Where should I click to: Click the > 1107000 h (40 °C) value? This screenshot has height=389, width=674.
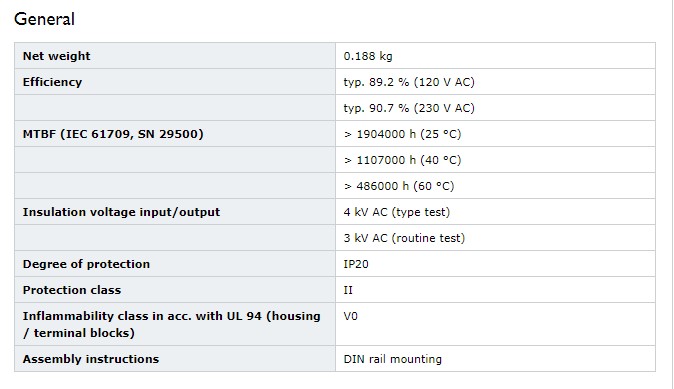[x=402, y=160]
